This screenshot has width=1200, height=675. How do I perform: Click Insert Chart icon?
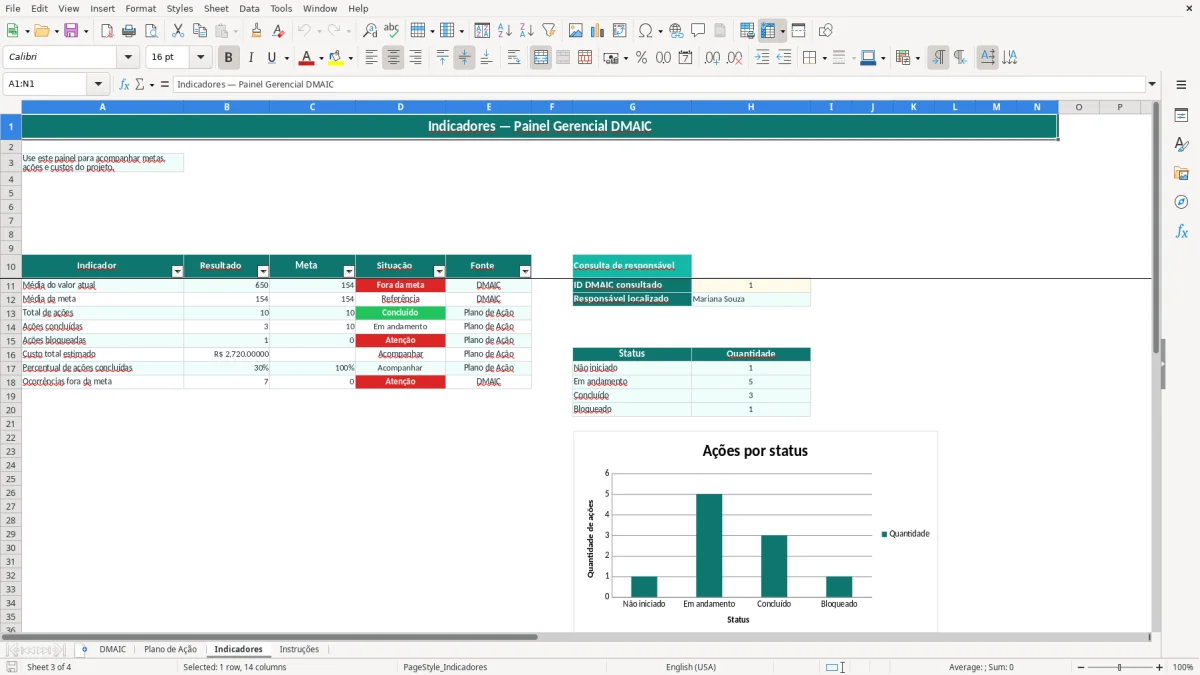click(x=598, y=31)
